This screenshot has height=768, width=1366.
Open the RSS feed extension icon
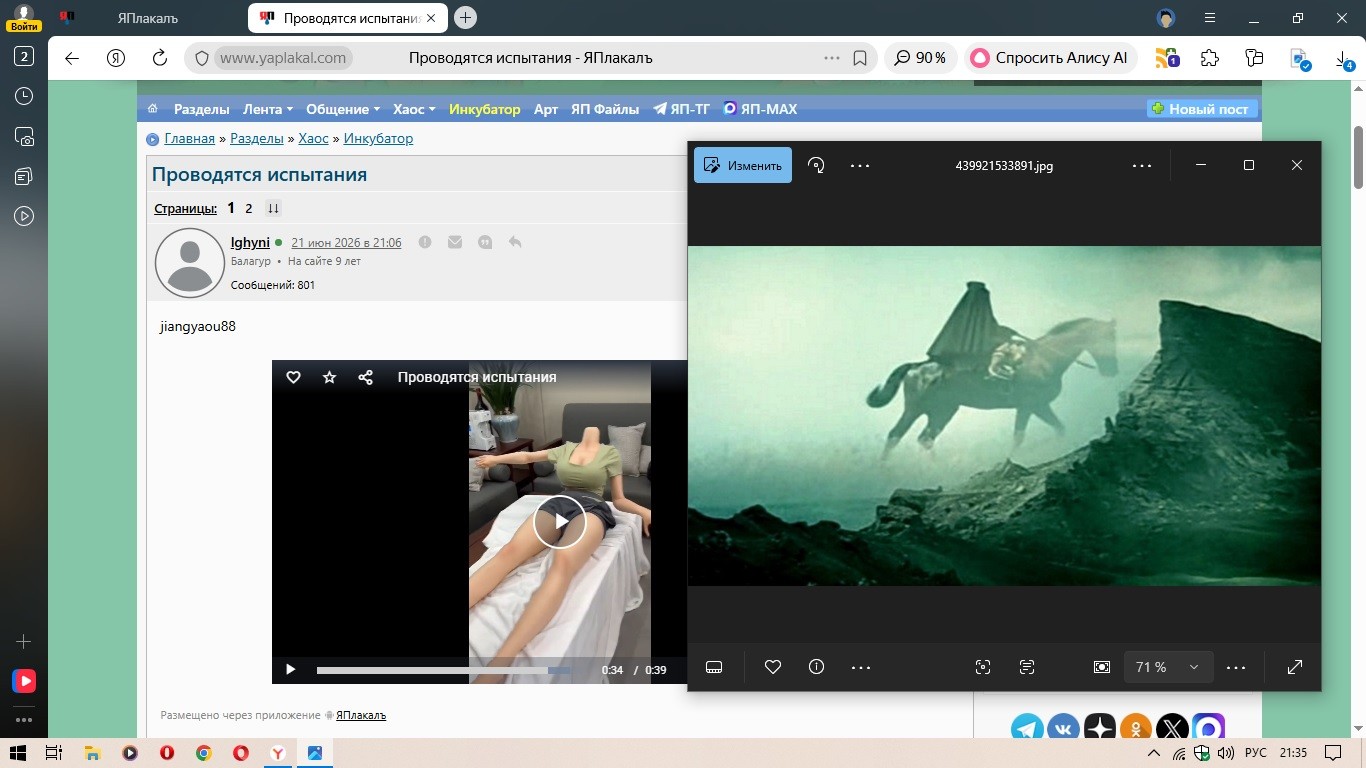tap(1167, 58)
